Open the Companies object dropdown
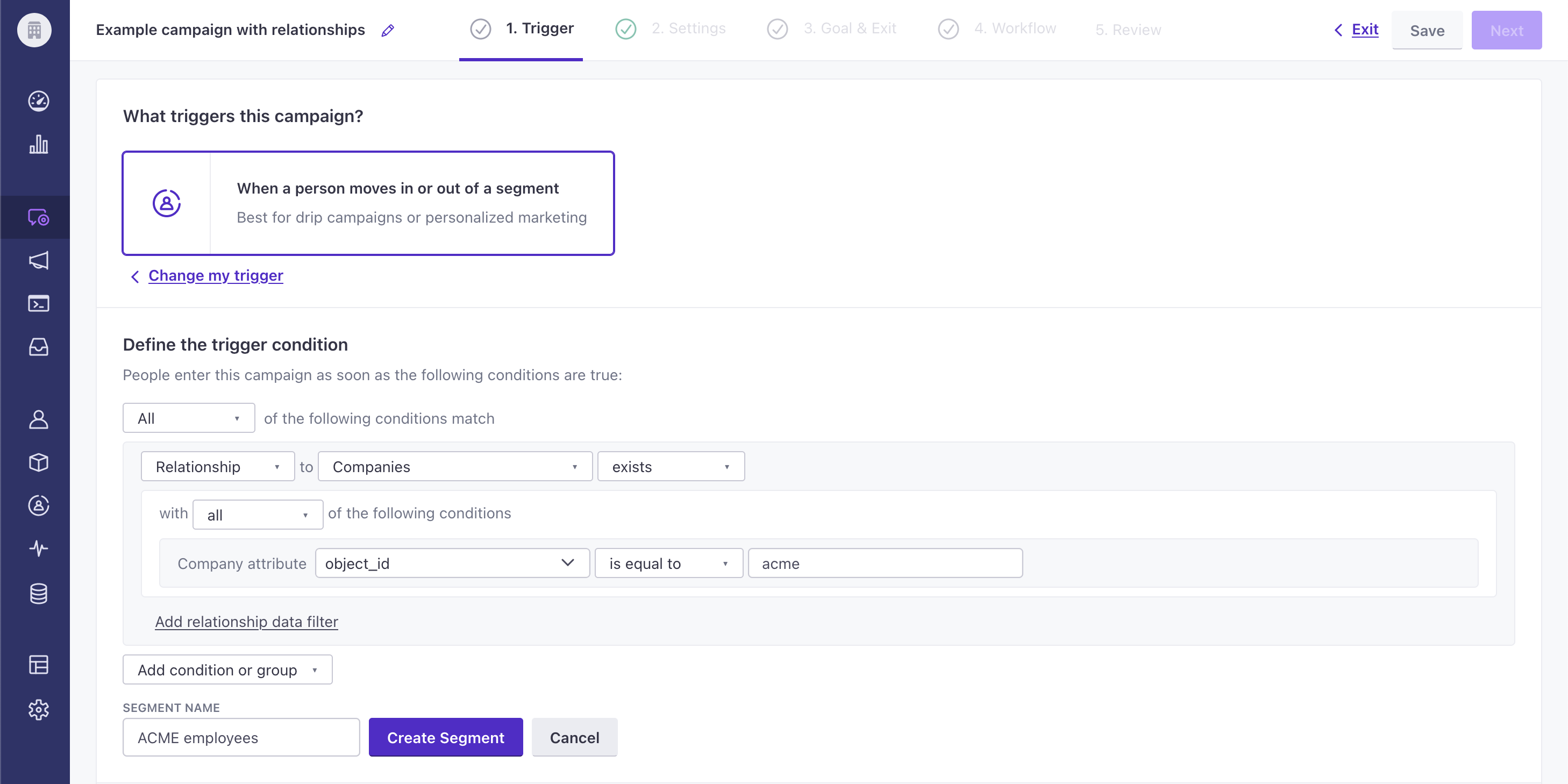 point(455,466)
